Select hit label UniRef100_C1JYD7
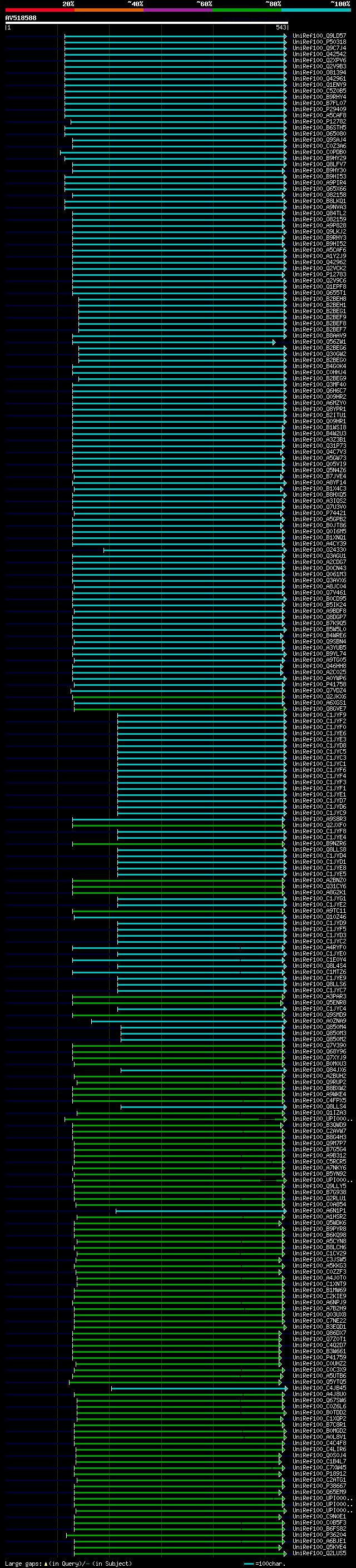 [x=319, y=800]
